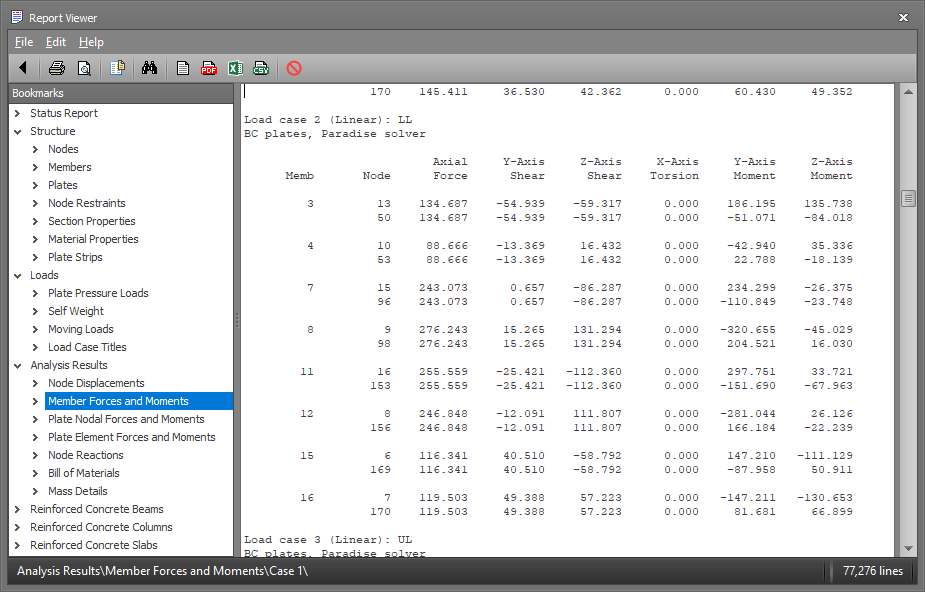Screen dimensions: 925x592
Task: Click the back arrow toolbar icon
Action: pos(23,68)
